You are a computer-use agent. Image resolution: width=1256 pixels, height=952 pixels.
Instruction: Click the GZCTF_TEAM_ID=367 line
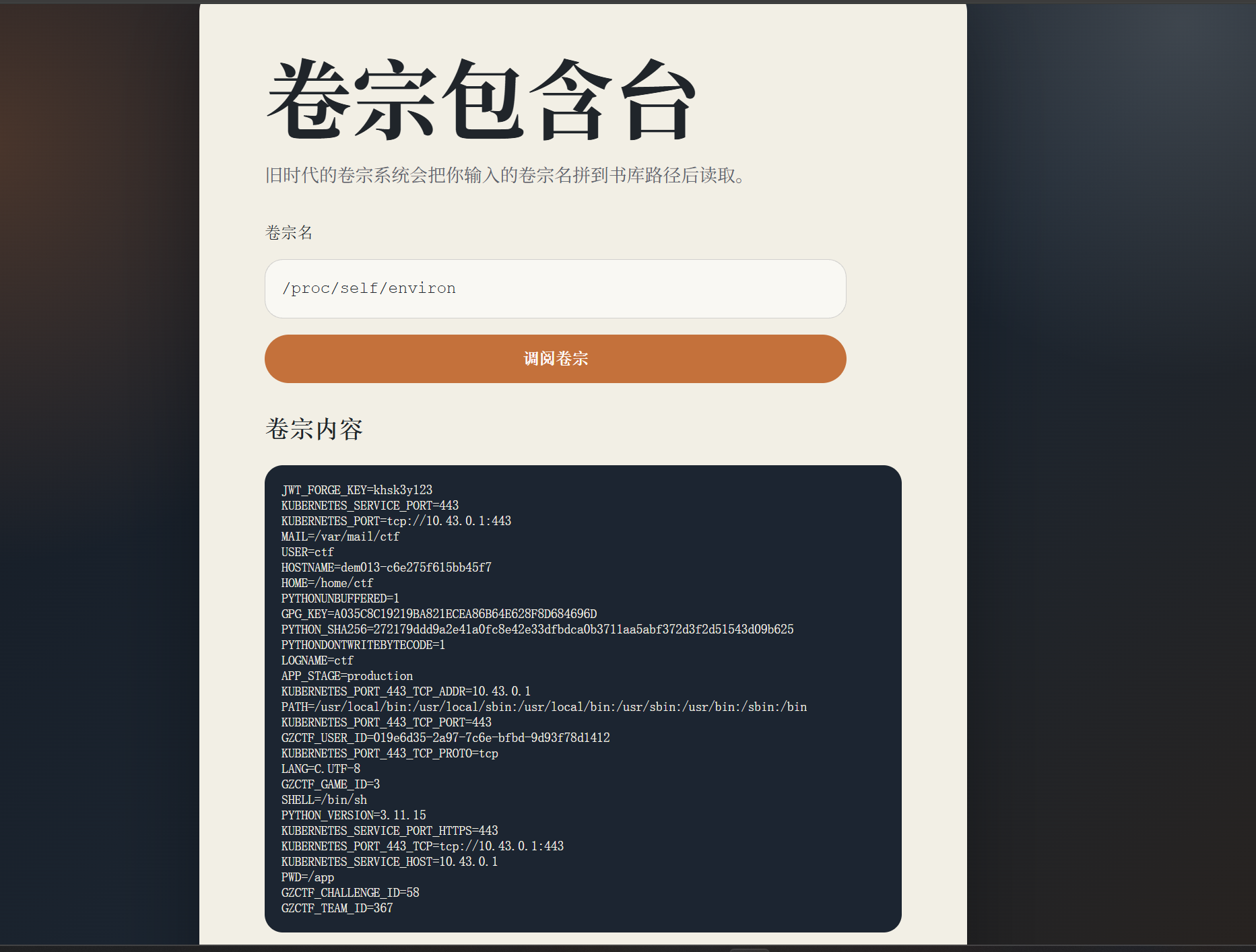[x=337, y=908]
